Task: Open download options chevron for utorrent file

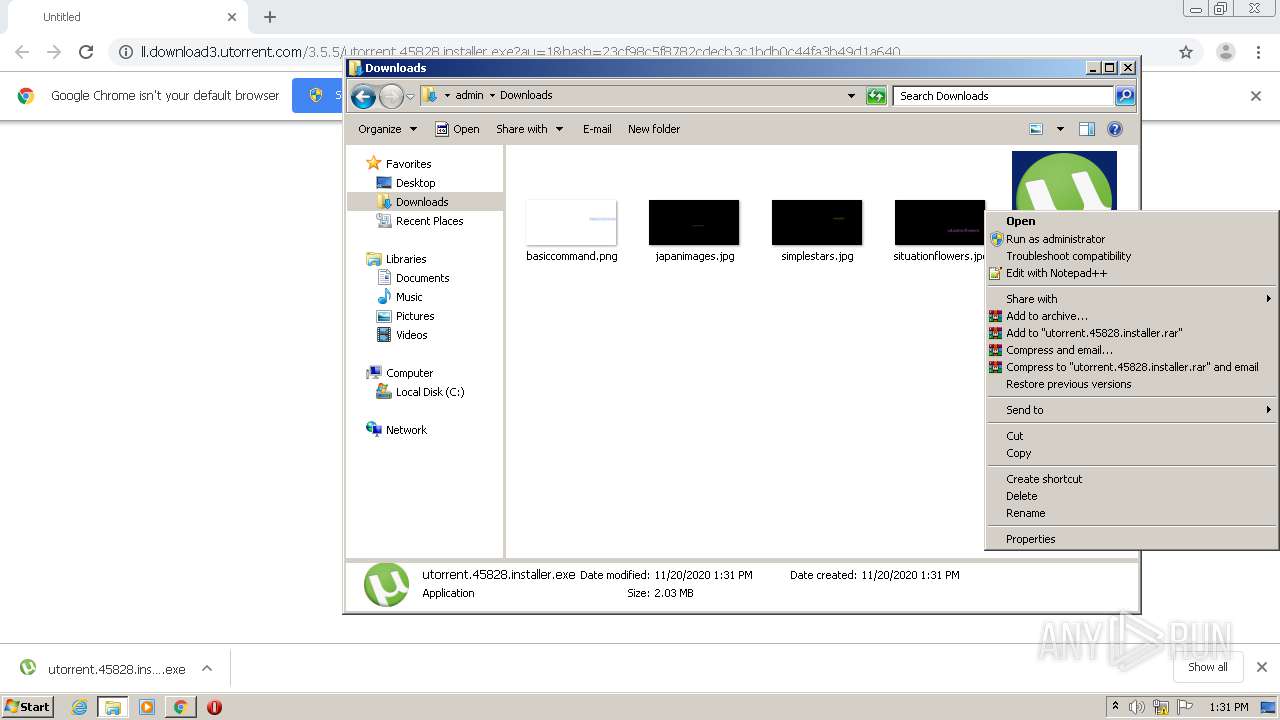Action: tap(207, 669)
